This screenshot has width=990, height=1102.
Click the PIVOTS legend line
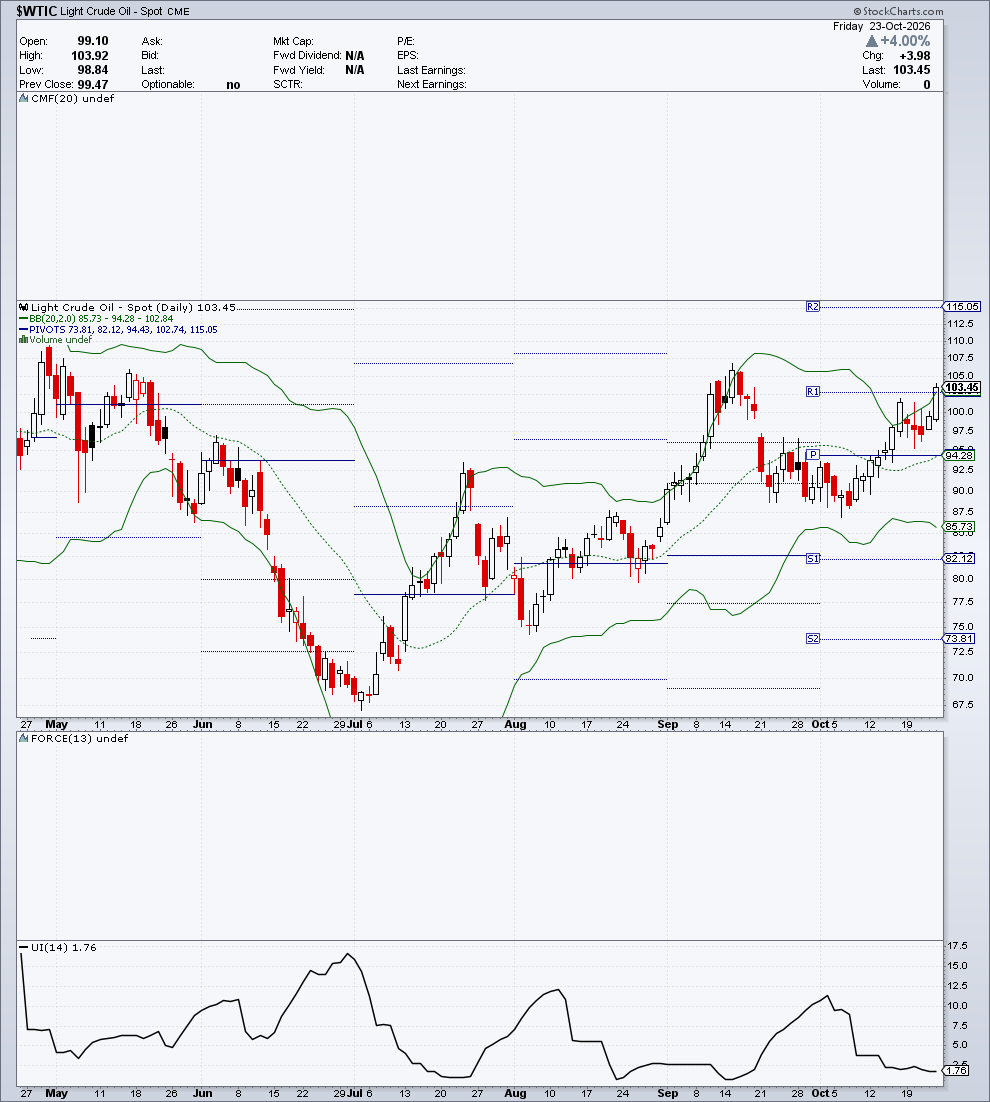point(118,329)
